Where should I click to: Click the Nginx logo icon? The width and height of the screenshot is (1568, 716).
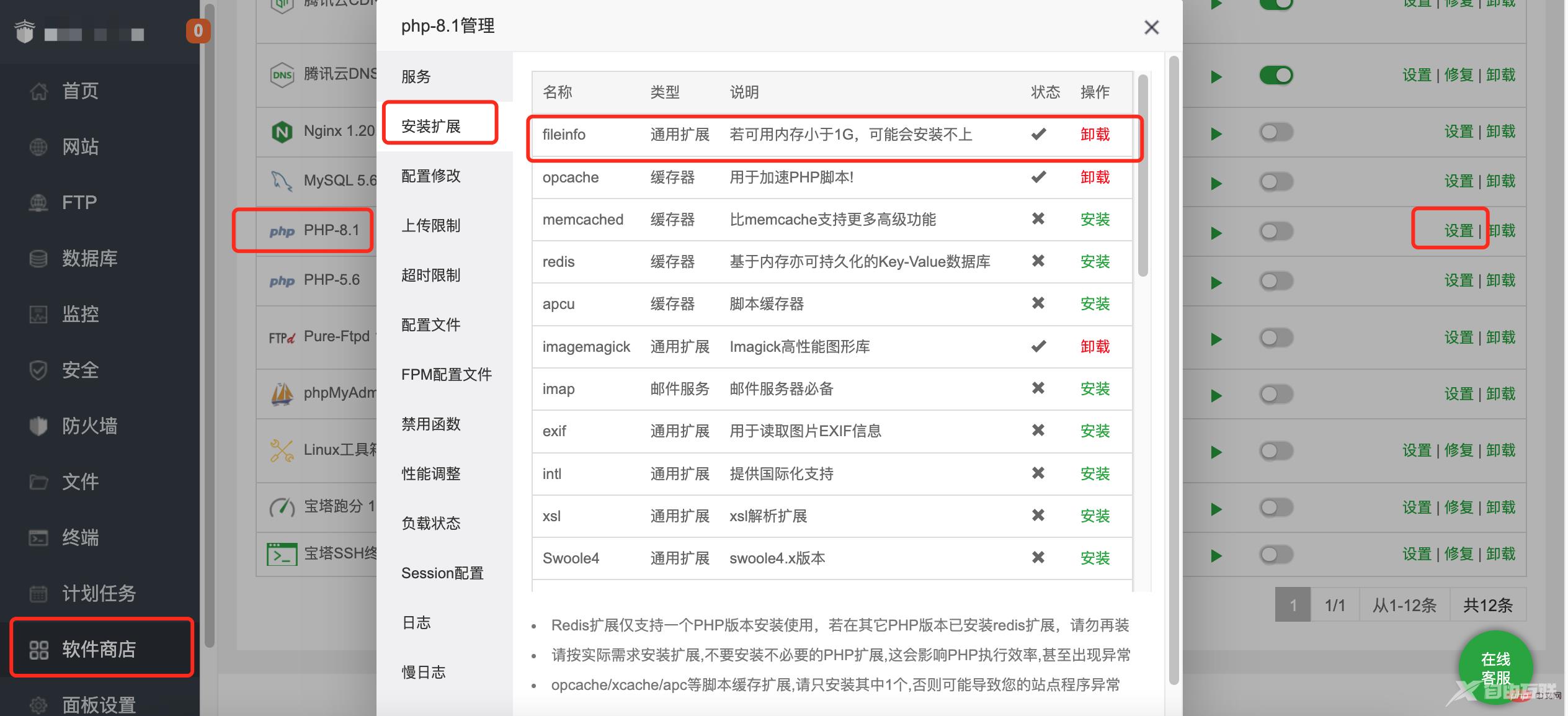click(x=282, y=132)
